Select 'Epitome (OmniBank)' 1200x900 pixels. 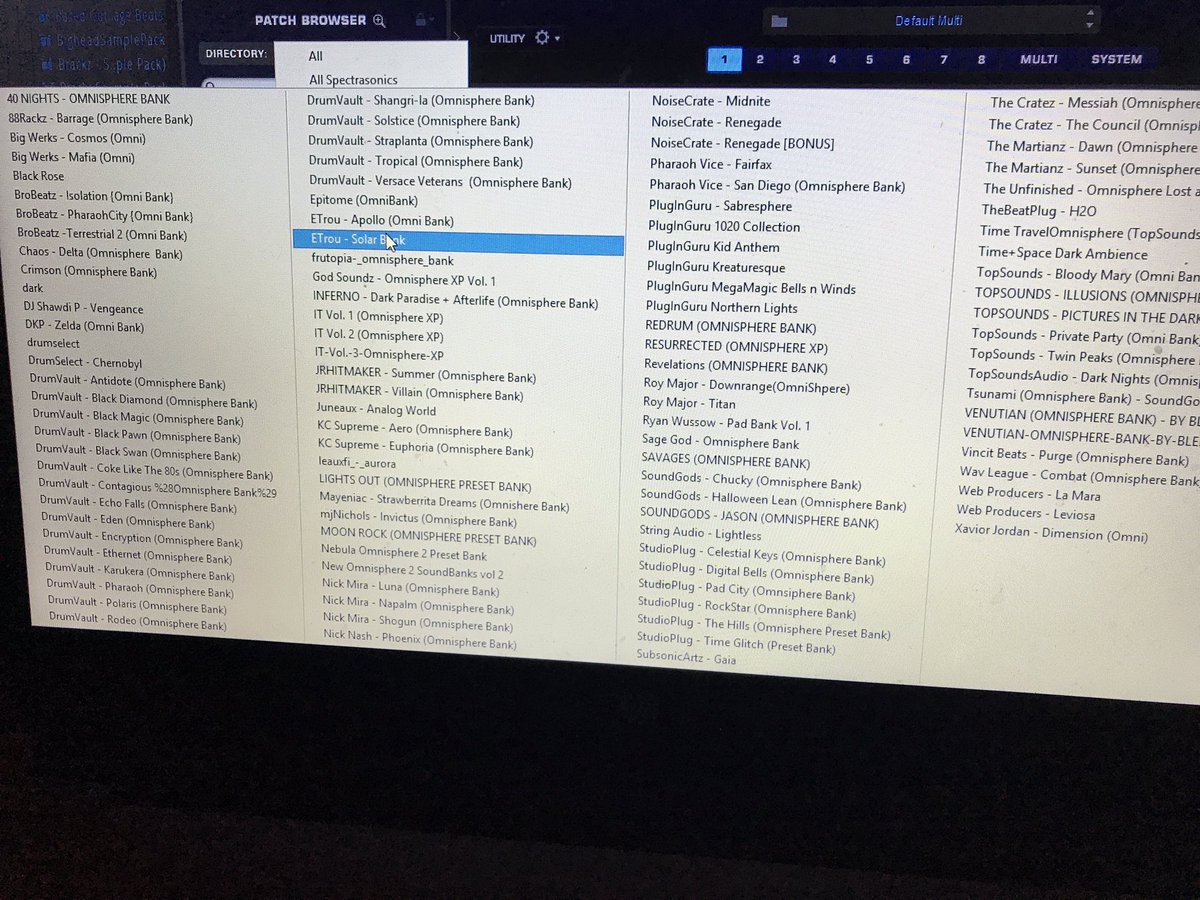(x=364, y=201)
